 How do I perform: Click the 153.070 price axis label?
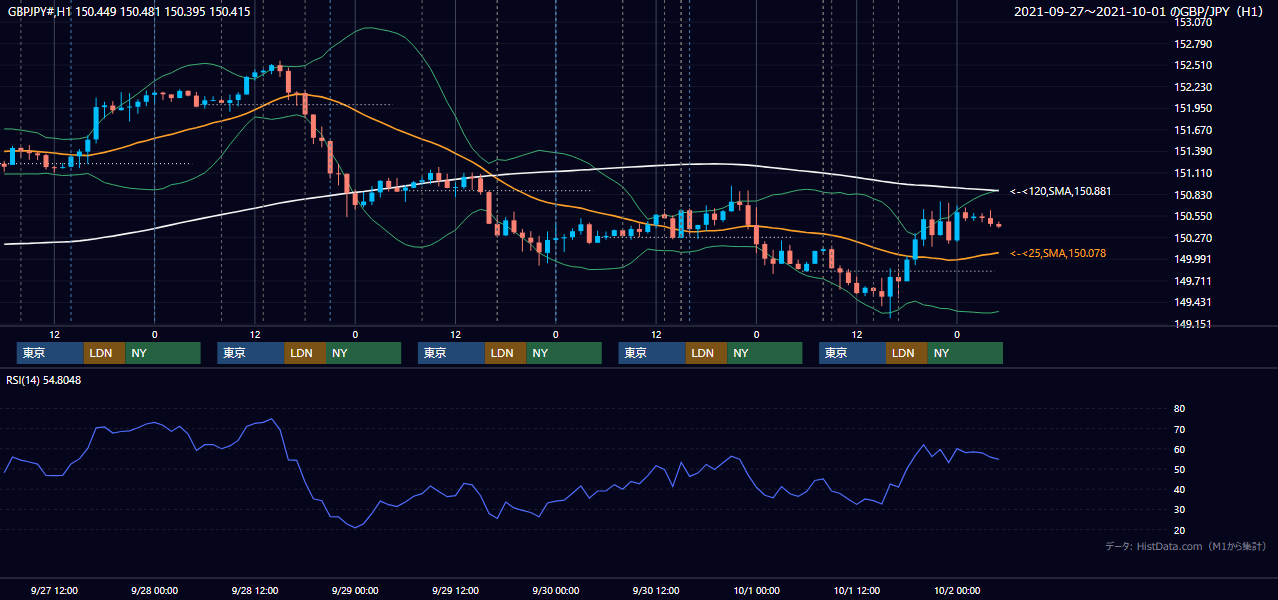point(1193,22)
